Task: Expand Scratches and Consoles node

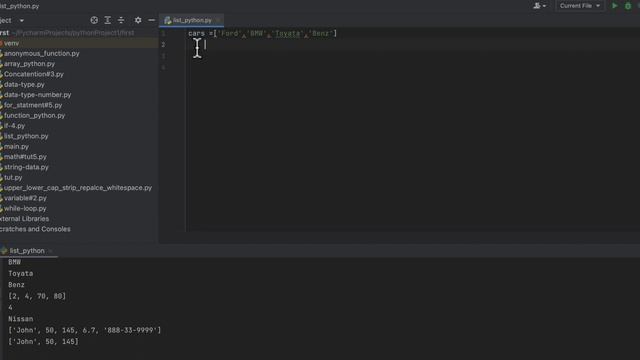Action: click(35, 229)
